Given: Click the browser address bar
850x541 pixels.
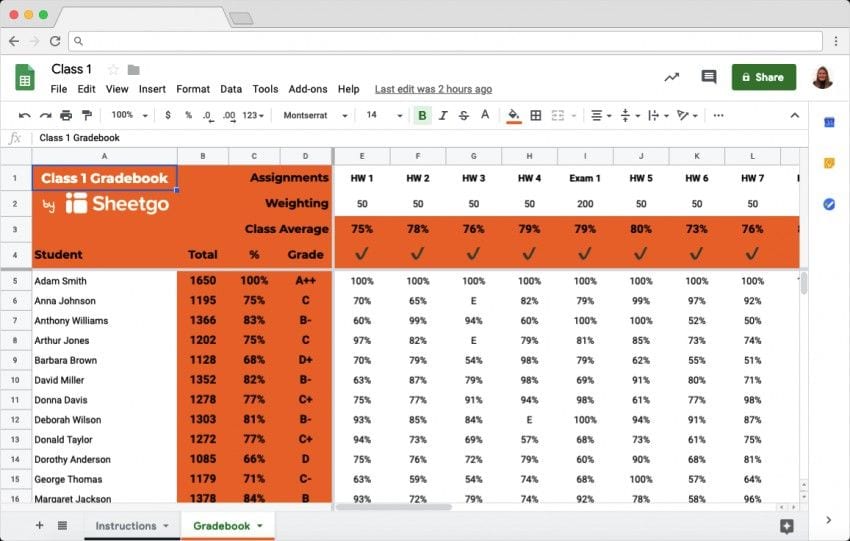Looking at the screenshot, I should tap(445, 41).
